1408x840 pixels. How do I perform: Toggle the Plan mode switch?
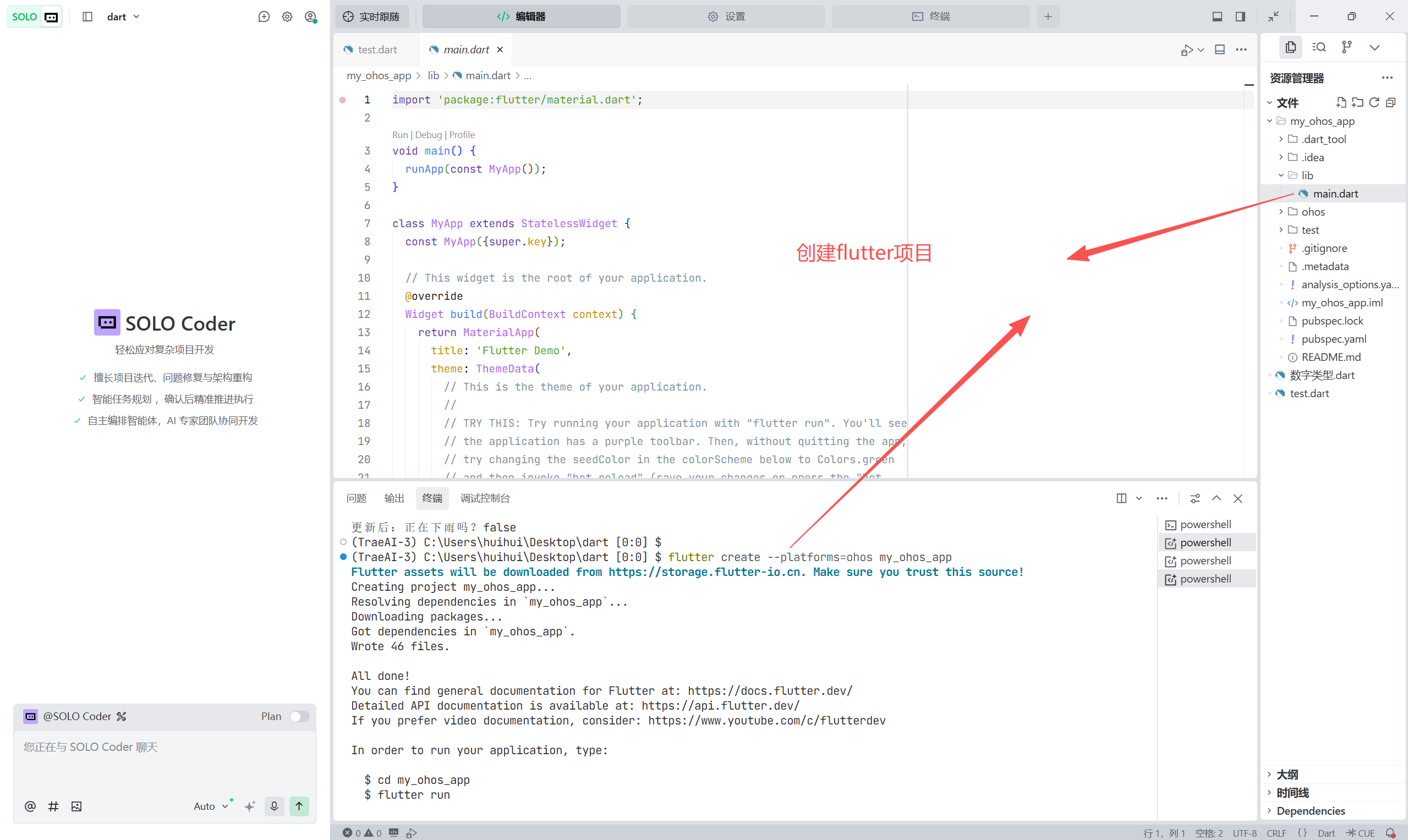point(299,716)
